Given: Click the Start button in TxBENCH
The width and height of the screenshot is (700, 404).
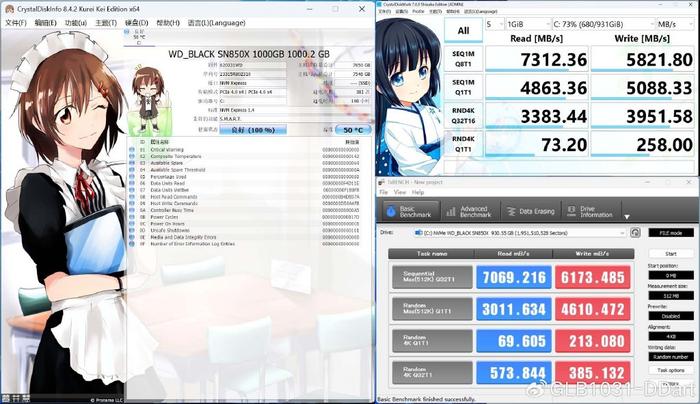Looking at the screenshot, I should [x=671, y=254].
